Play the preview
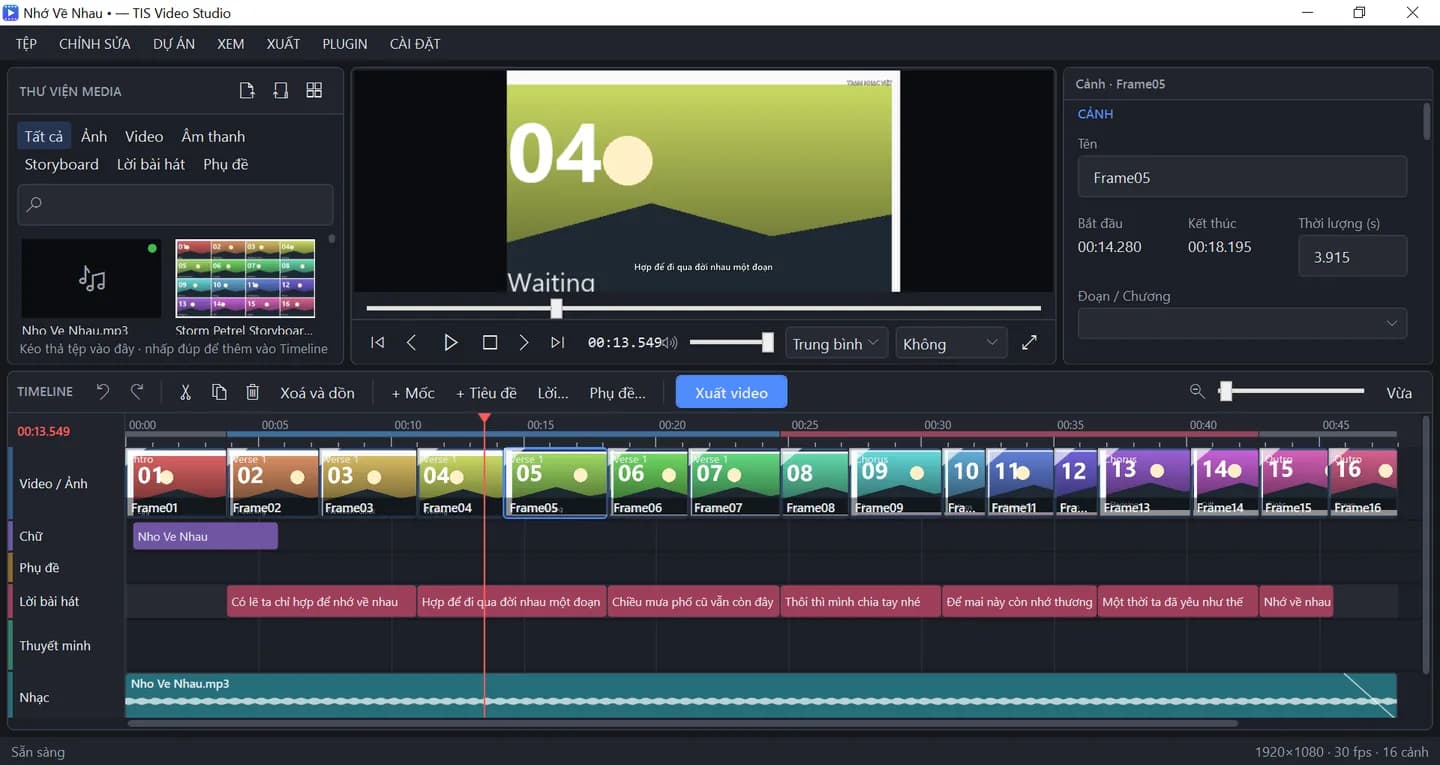This screenshot has height=765, width=1440. click(451, 343)
